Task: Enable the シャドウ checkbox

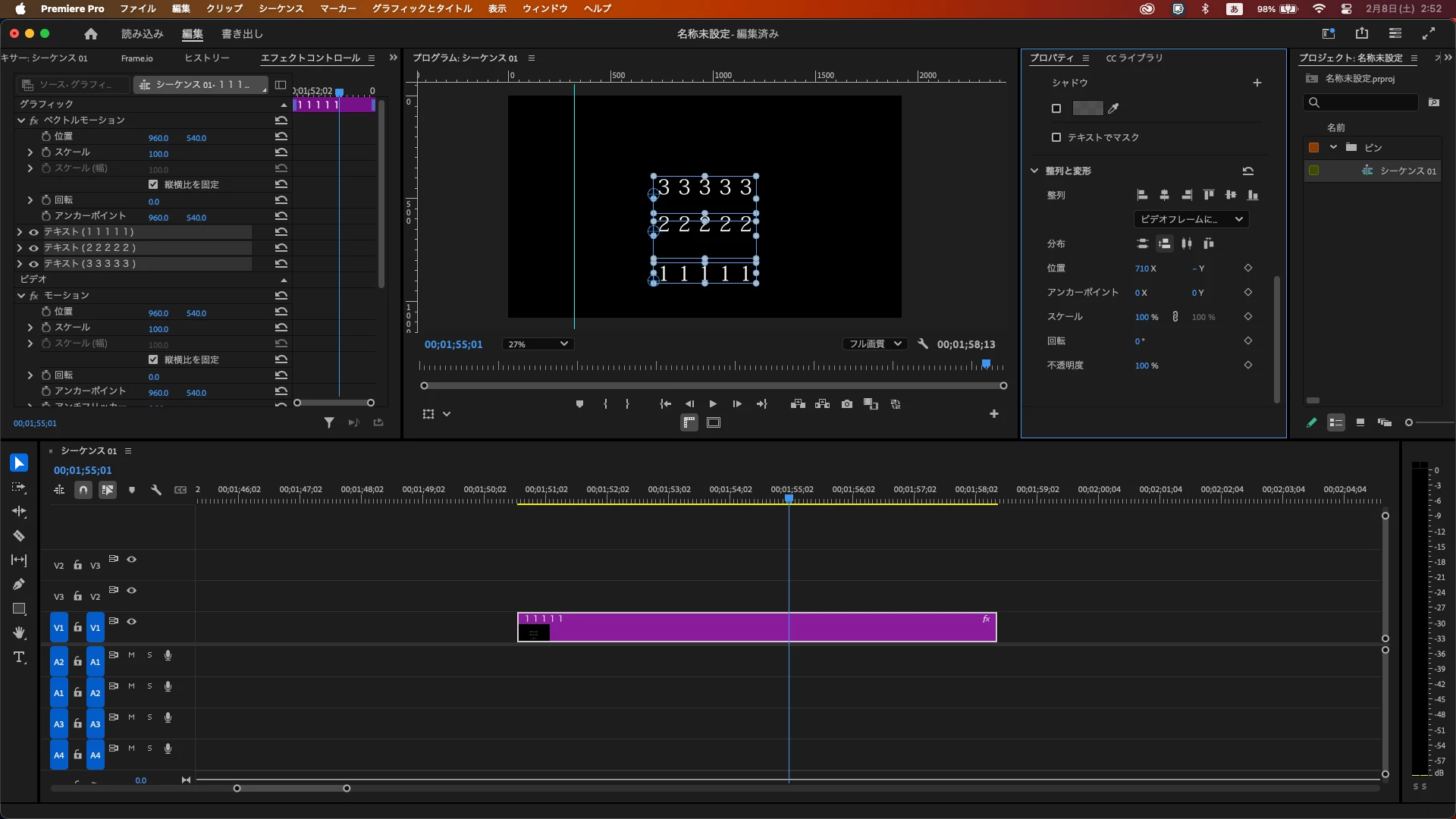Action: (x=1056, y=108)
